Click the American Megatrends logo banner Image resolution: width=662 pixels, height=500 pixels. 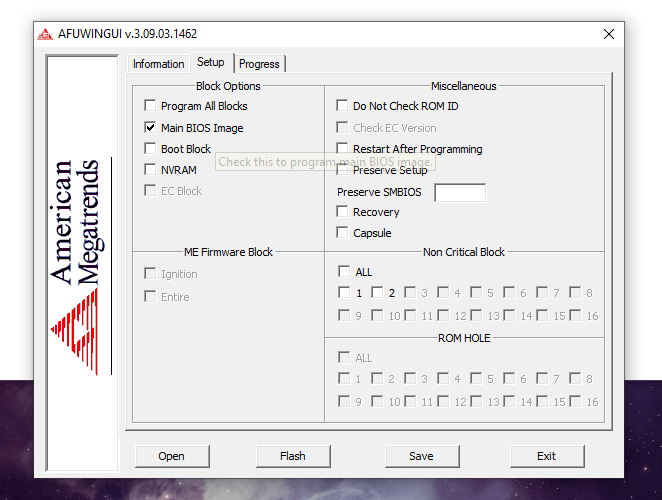pyautogui.click(x=82, y=263)
